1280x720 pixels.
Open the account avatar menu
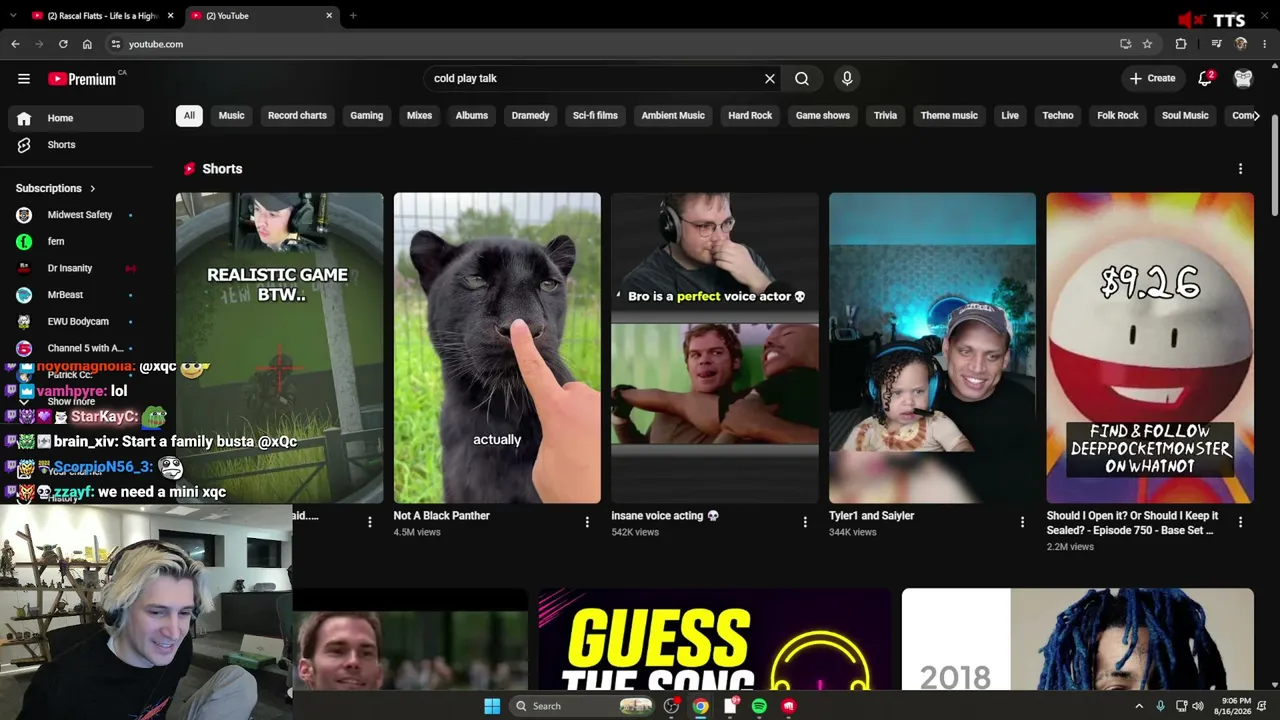[x=1243, y=78]
